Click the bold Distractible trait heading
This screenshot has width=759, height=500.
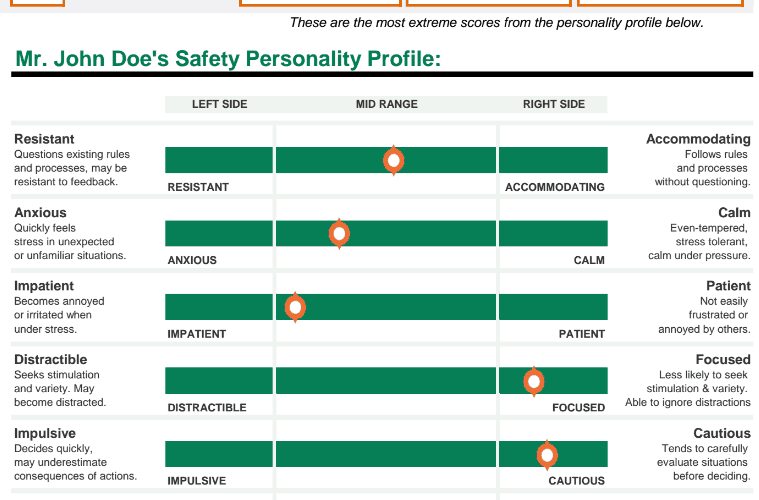[x=51, y=359]
